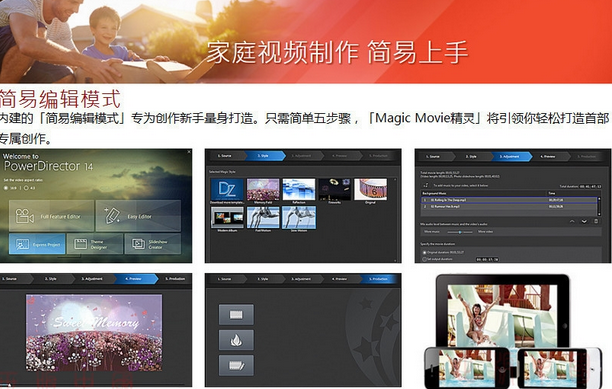Open Theme Designer clapperboard icon

pos(80,244)
